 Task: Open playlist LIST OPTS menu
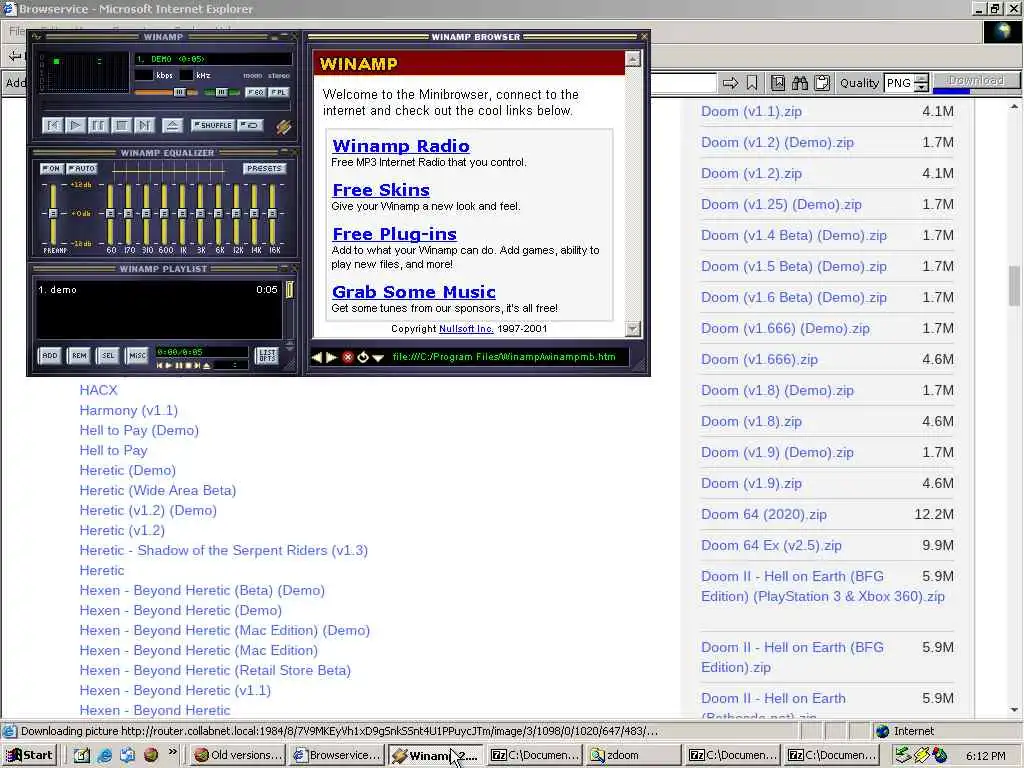pos(267,355)
